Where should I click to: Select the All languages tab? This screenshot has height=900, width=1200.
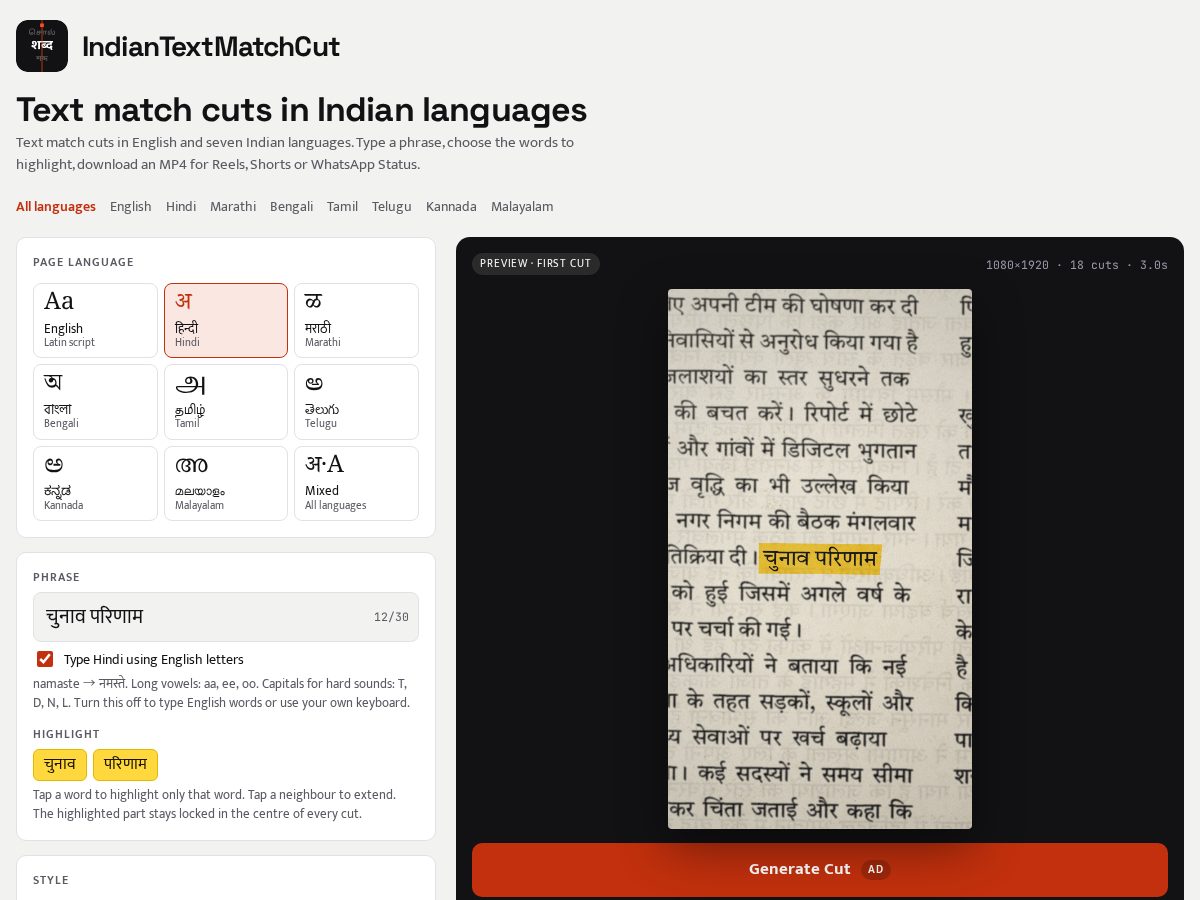tap(56, 207)
